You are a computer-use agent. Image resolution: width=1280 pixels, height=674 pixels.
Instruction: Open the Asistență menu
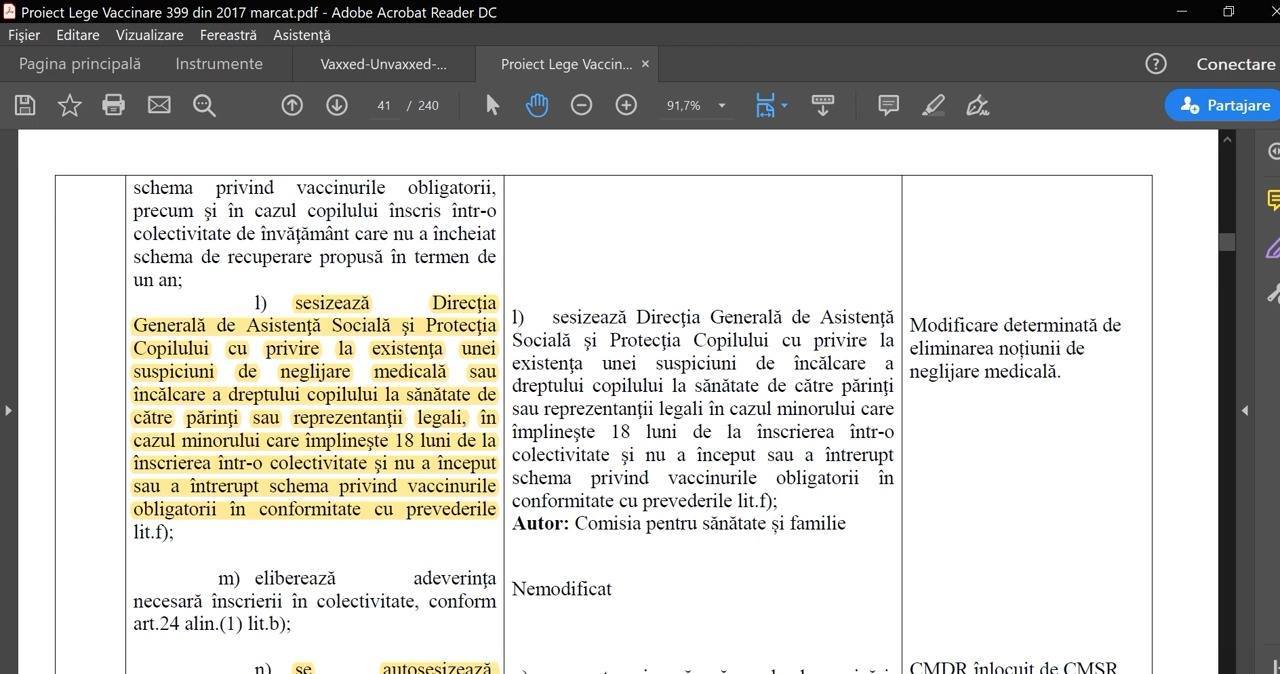(x=302, y=35)
